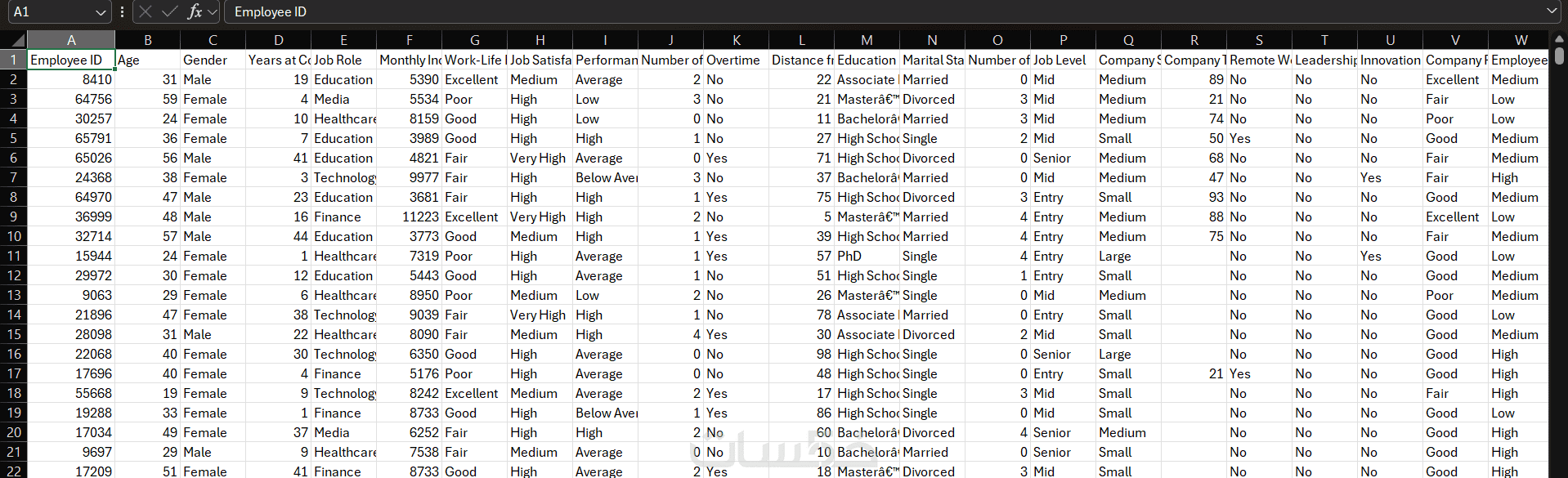Click the Overtime header cell
The height and width of the screenshot is (478, 1568).
point(736,60)
